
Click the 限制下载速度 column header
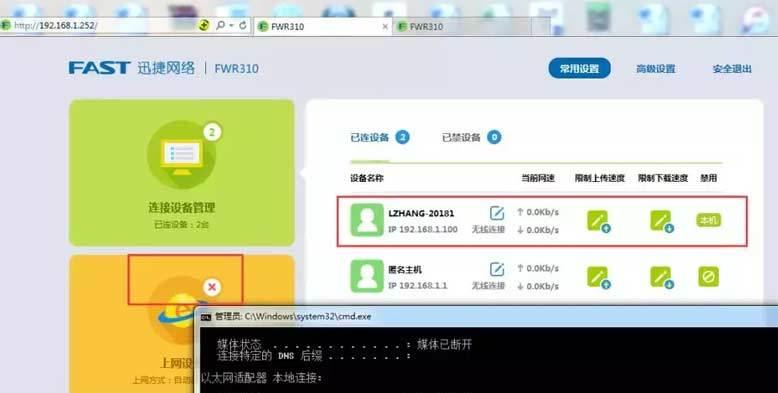click(663, 178)
